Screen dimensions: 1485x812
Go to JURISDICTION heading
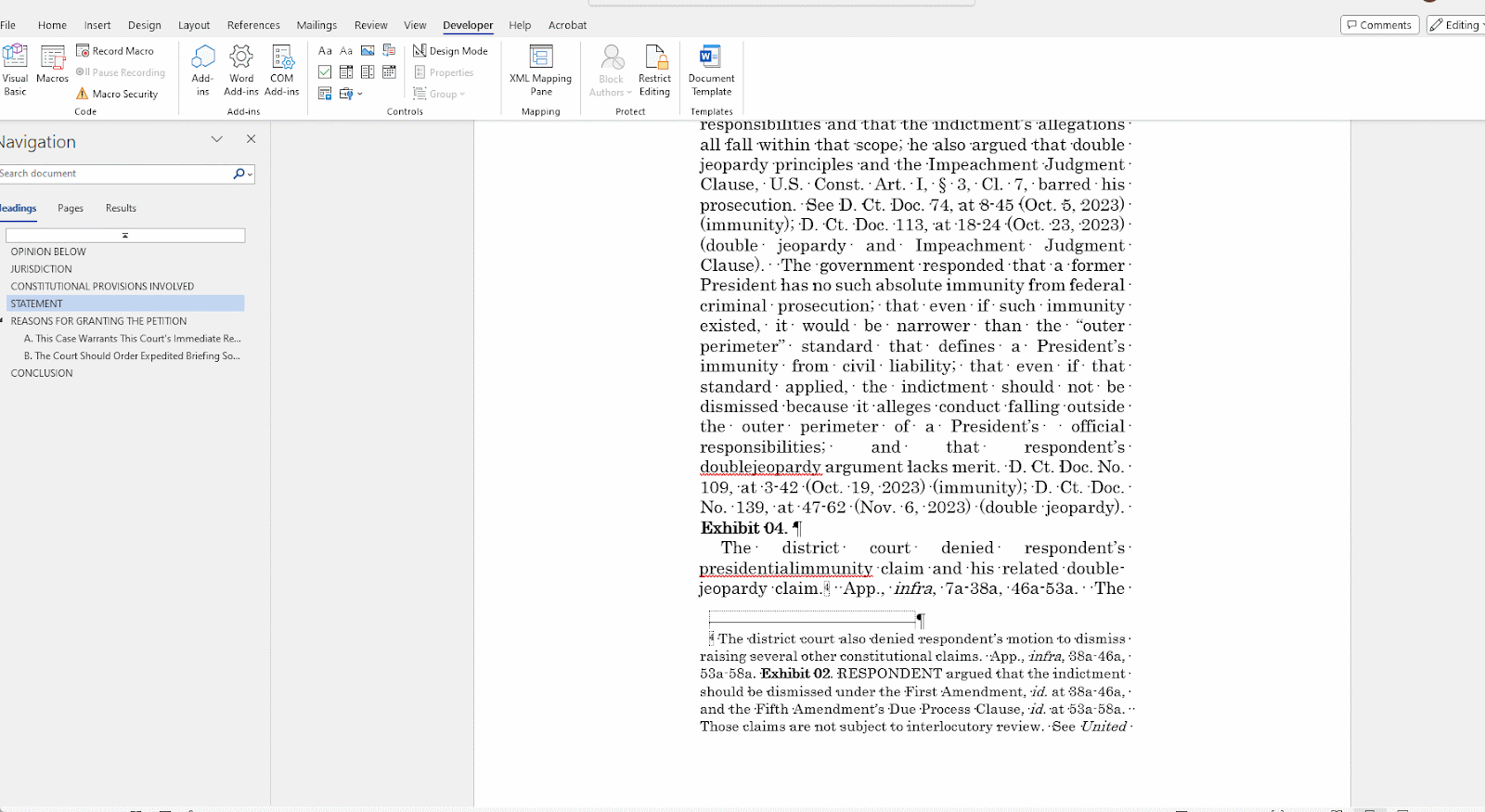(x=41, y=269)
